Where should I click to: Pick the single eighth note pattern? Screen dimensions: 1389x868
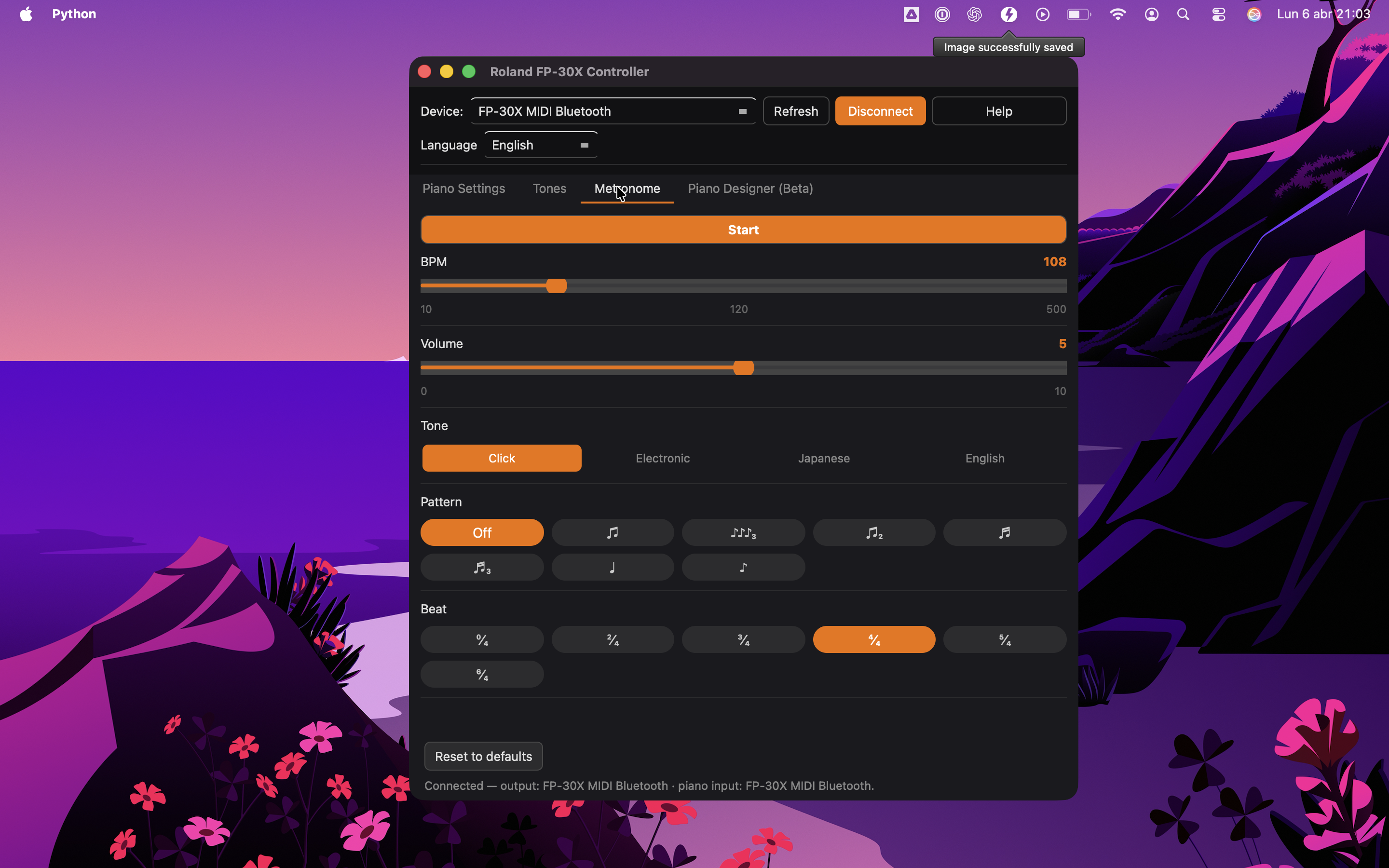(743, 567)
